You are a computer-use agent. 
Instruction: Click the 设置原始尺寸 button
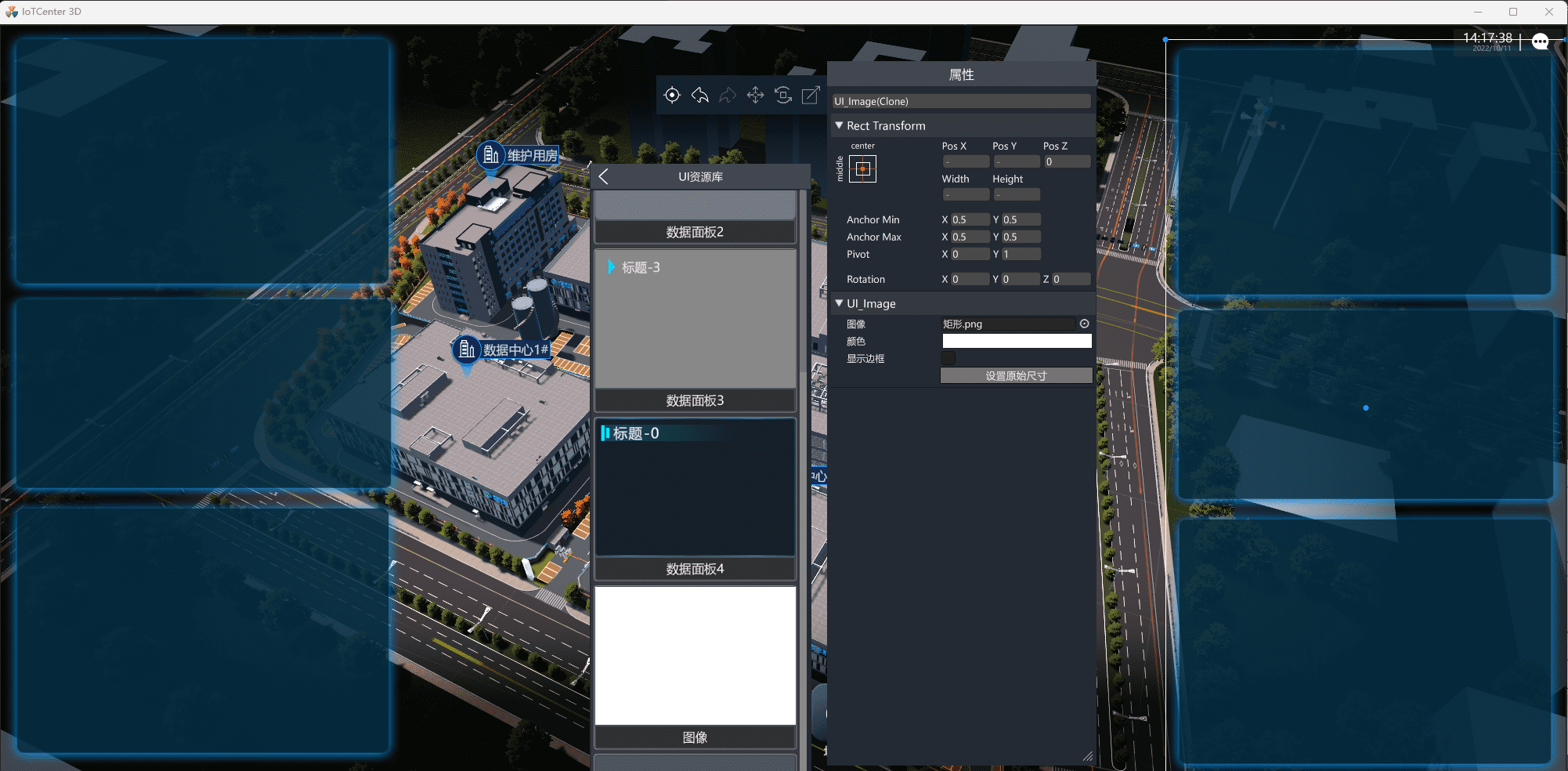coord(1016,375)
